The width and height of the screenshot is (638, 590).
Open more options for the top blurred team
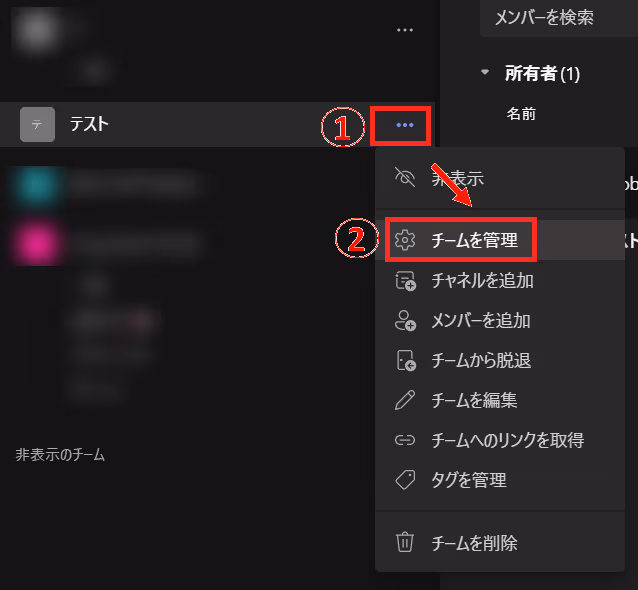point(404,30)
